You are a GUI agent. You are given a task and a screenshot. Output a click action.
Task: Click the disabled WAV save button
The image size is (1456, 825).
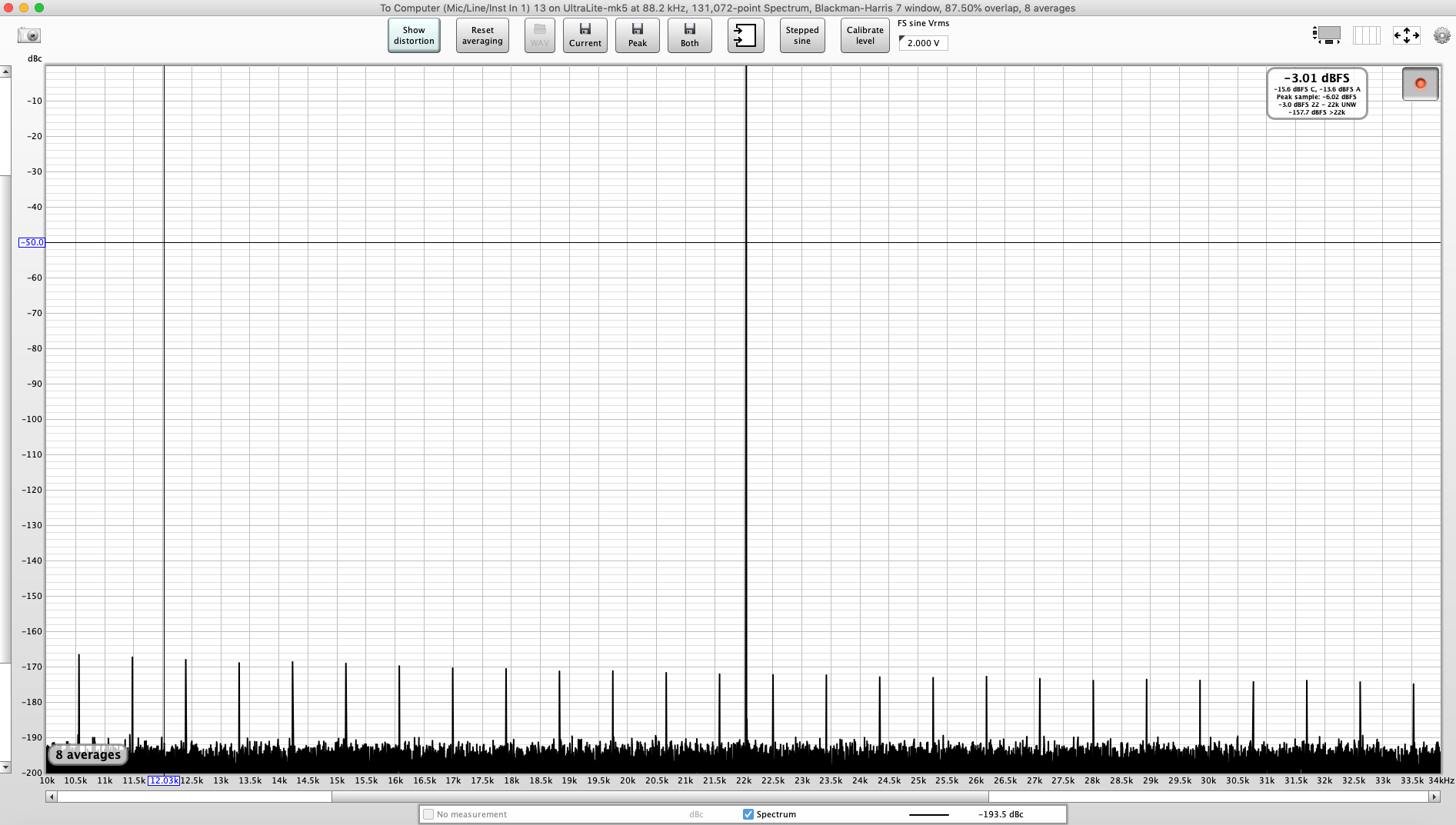tap(540, 35)
